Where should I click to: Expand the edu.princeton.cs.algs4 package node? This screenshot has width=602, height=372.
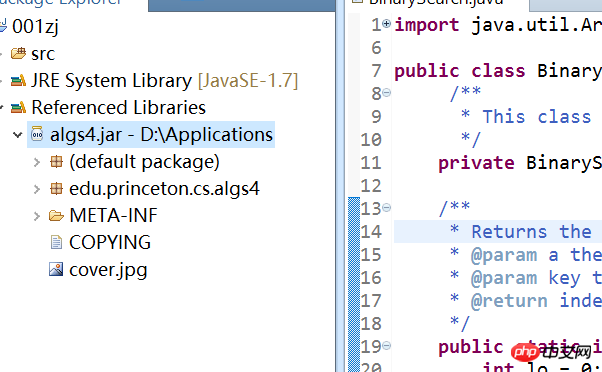click(37, 189)
